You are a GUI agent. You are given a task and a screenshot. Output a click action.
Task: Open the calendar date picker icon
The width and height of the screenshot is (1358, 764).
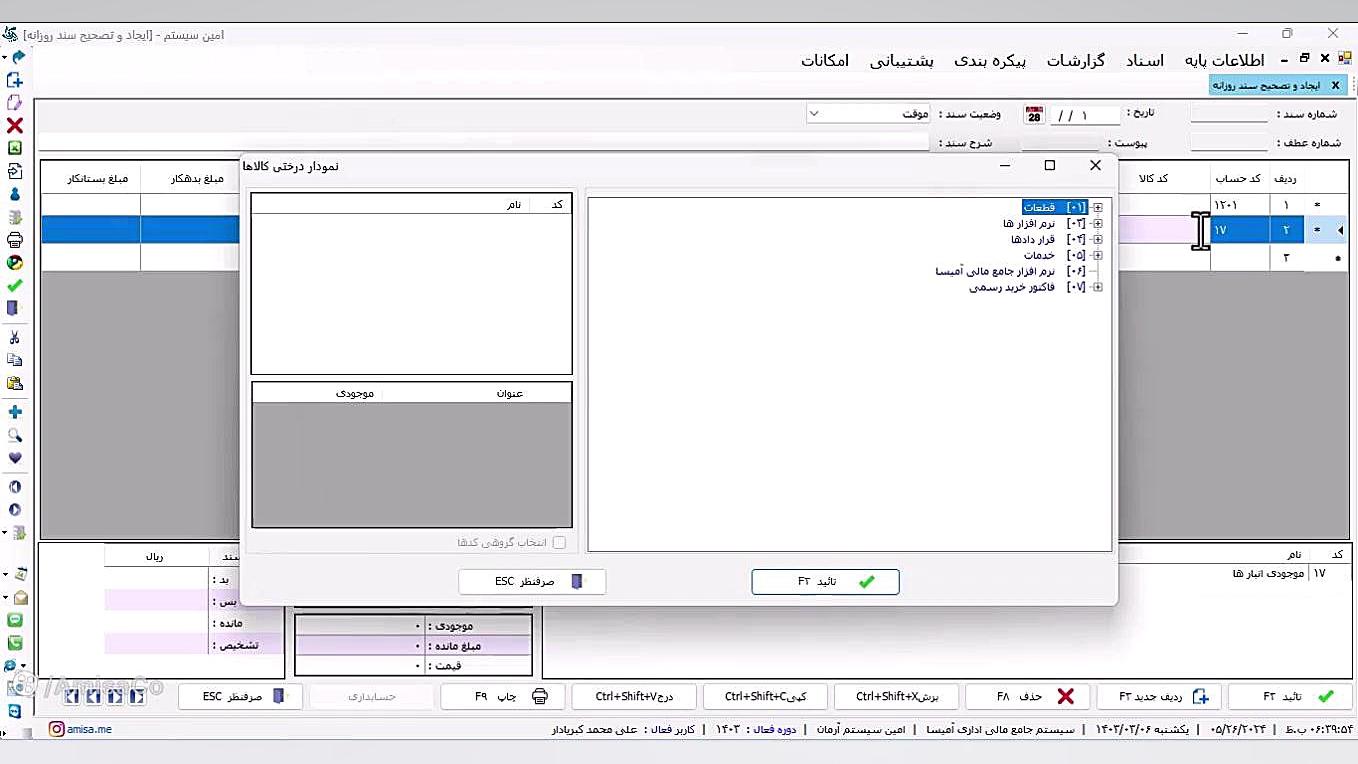click(1034, 115)
